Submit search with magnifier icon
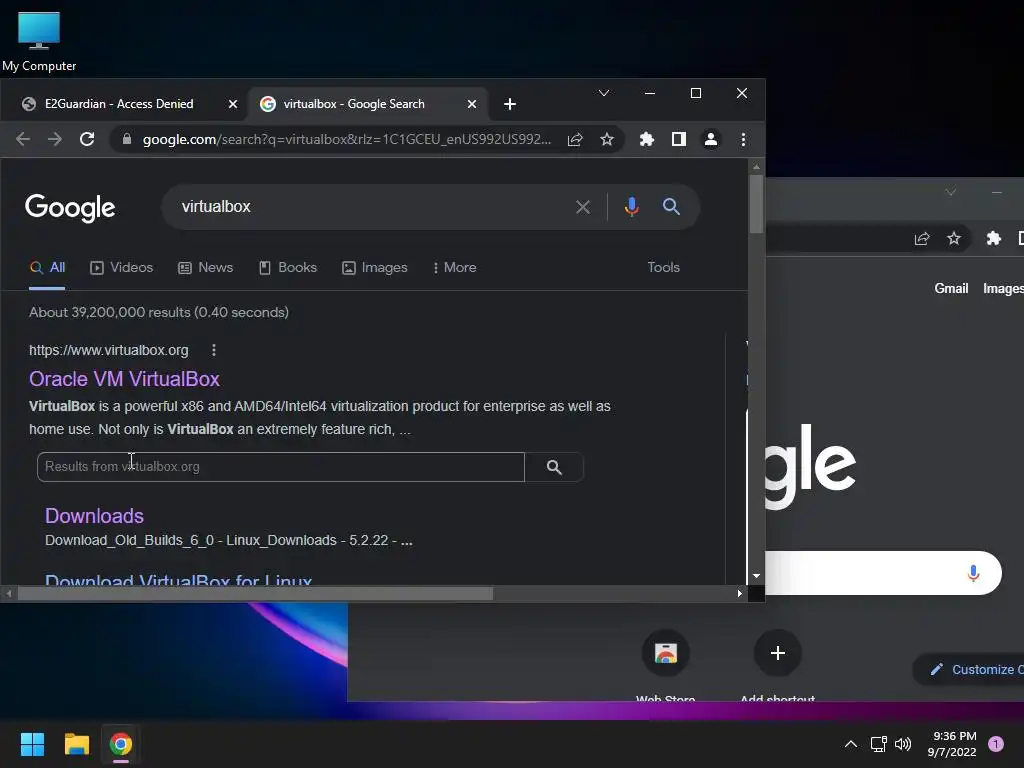 [671, 207]
